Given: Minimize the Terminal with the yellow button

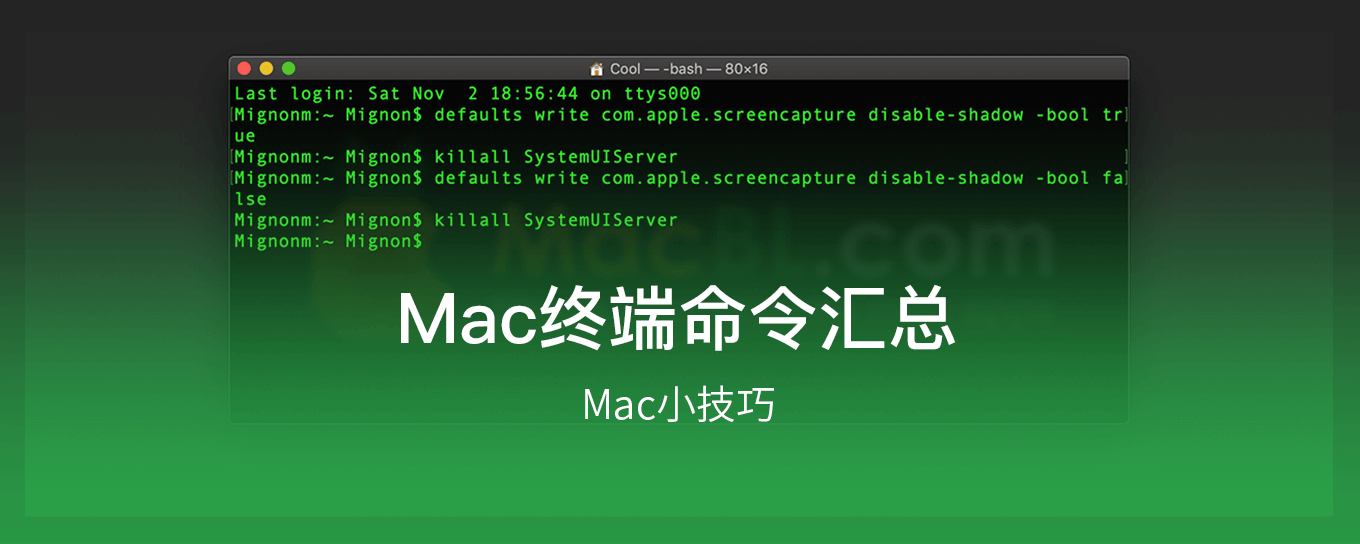Looking at the screenshot, I should point(266,68).
